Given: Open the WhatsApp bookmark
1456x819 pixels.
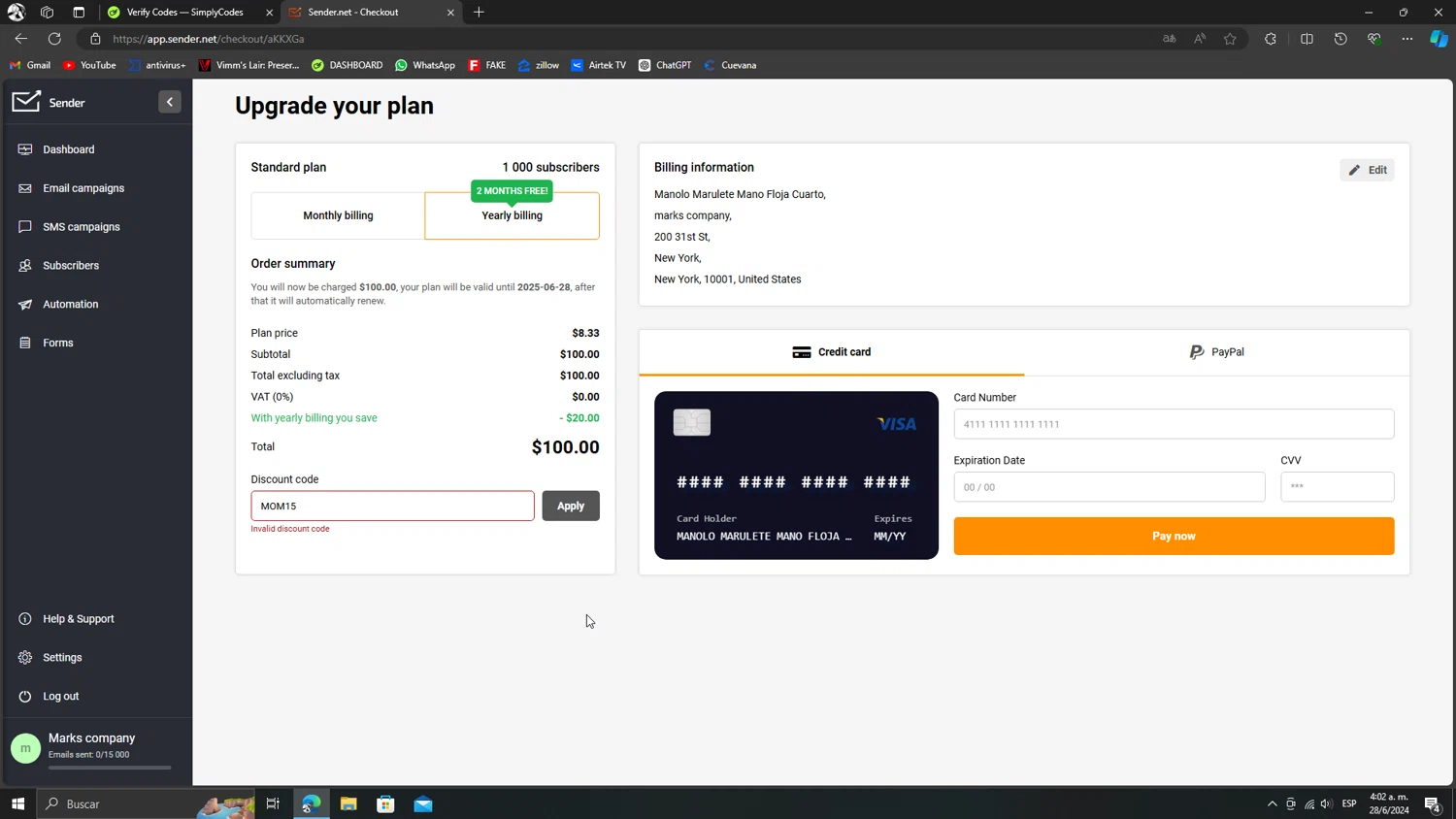Looking at the screenshot, I should (425, 65).
